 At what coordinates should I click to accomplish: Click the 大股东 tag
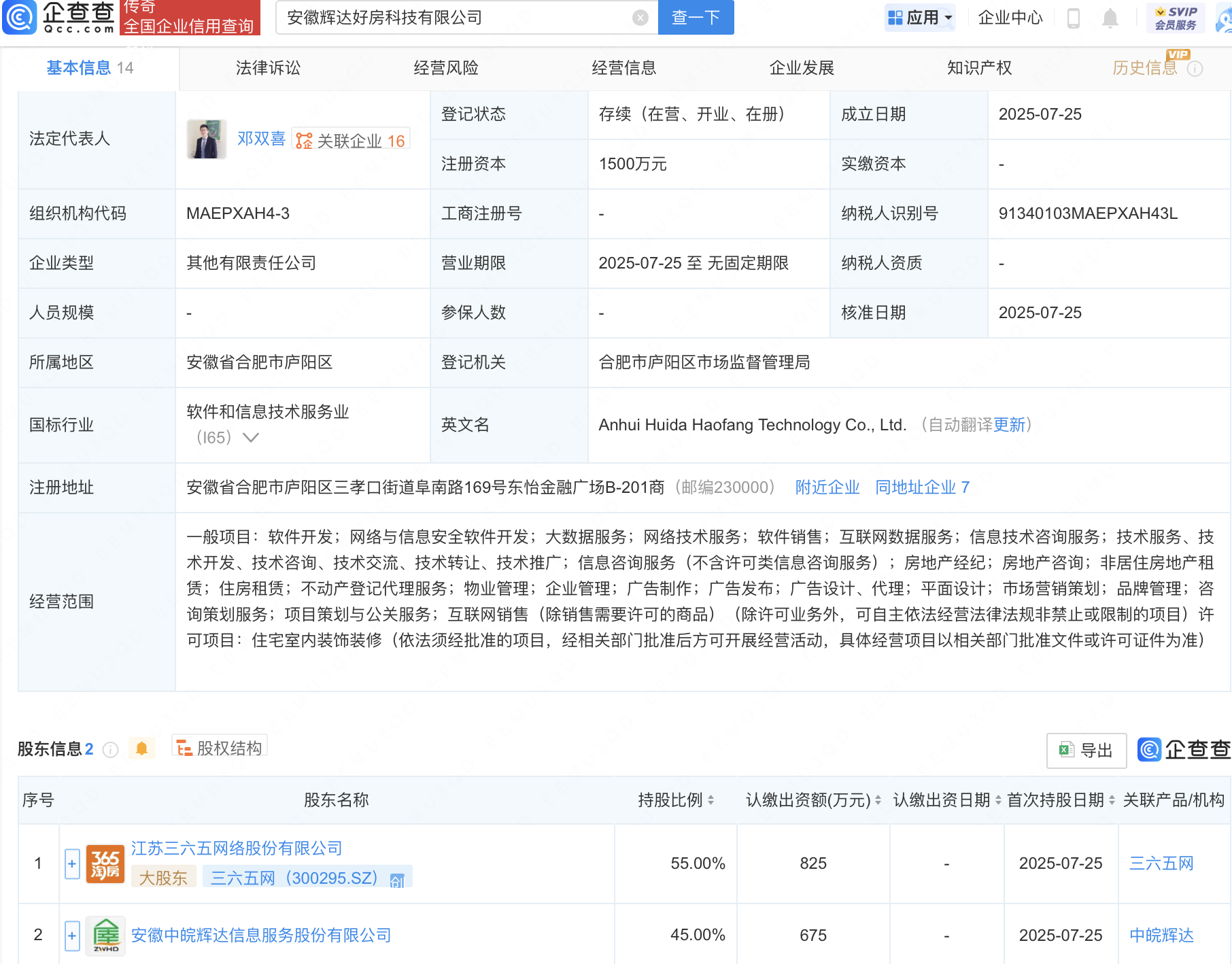(163, 878)
